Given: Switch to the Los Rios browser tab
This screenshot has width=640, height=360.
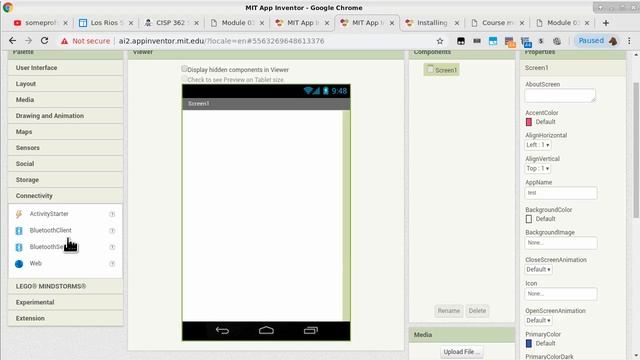Looking at the screenshot, I should point(105,23).
